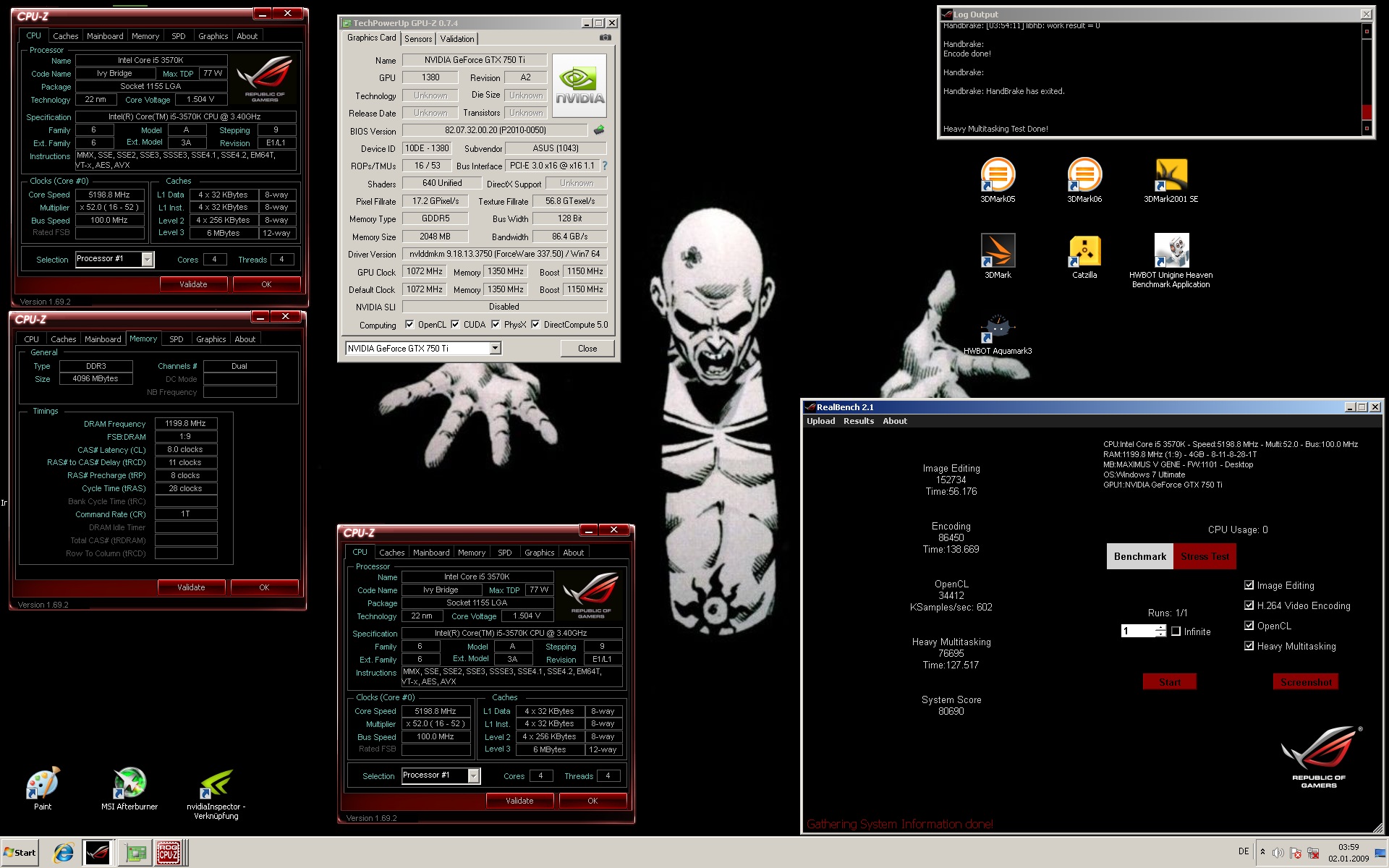The height and width of the screenshot is (868, 1389).
Task: Click OK in the Memory CPU-Z window
Action: point(264,587)
